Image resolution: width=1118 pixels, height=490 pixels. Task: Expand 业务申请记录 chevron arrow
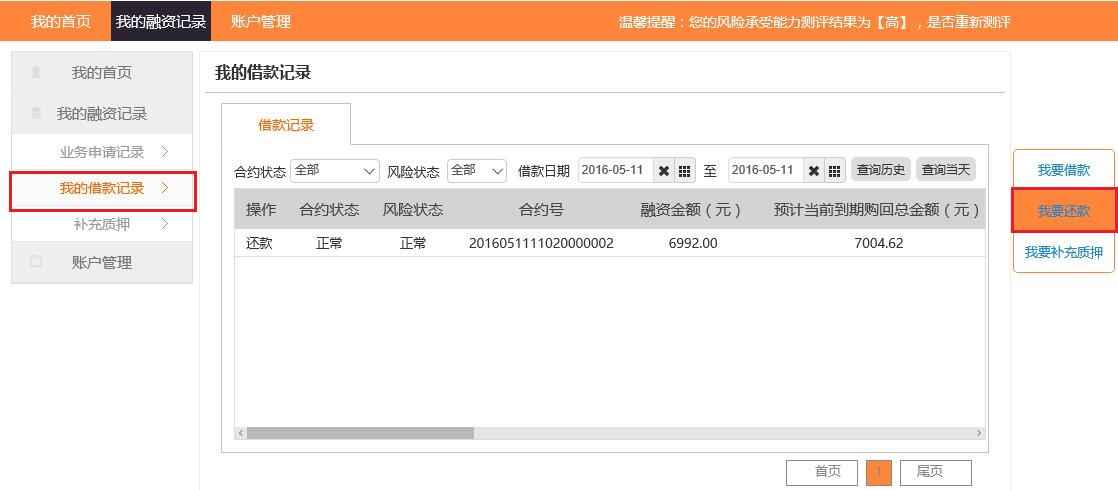(x=164, y=152)
